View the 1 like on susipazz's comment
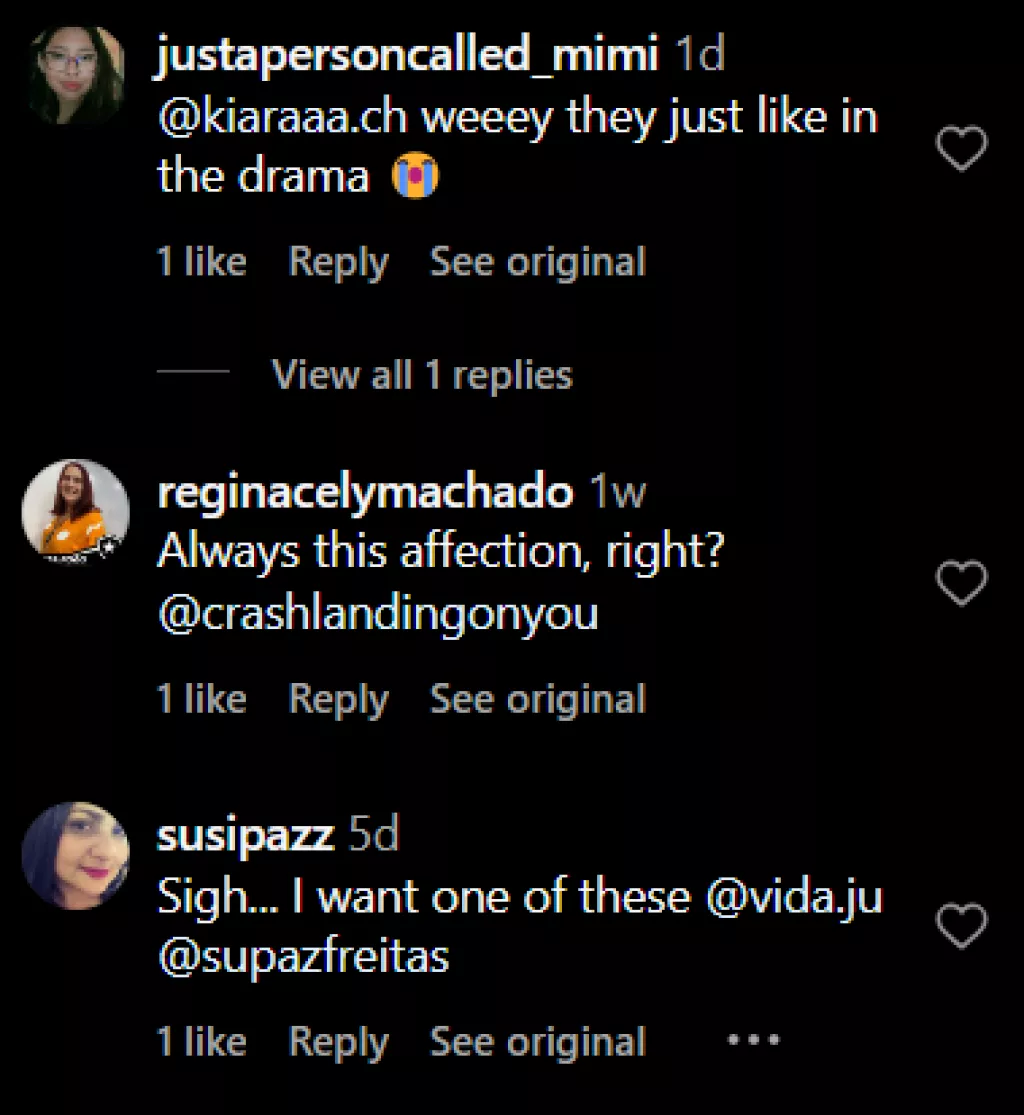Viewport: 1024px width, 1115px height. [x=201, y=1042]
